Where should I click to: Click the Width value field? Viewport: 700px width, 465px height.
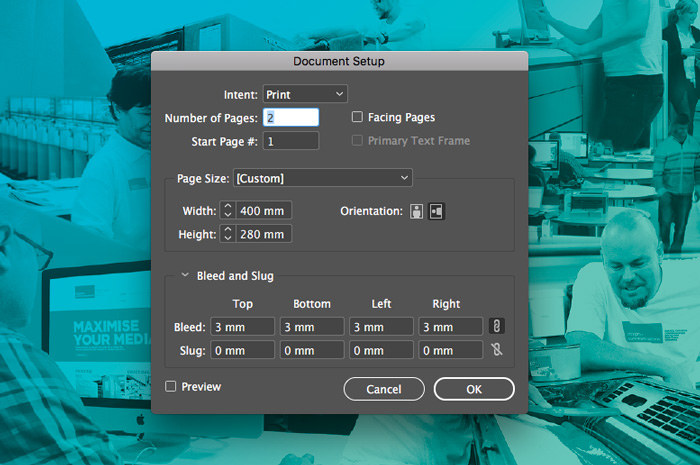tap(265, 211)
